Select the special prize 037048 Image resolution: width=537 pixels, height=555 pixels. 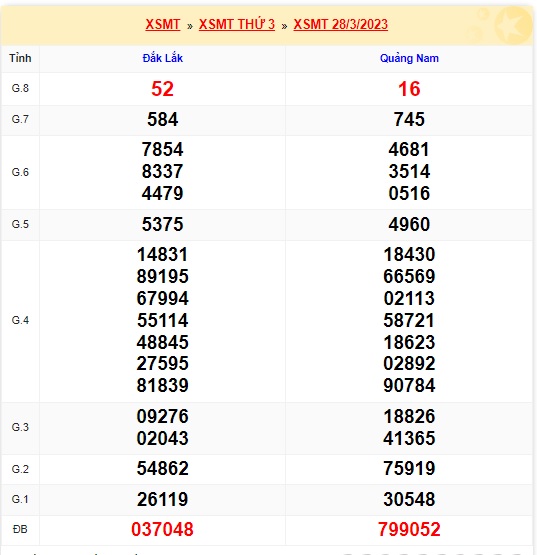click(162, 530)
